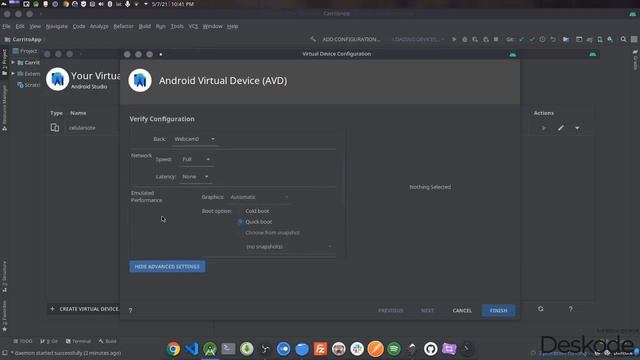Click the VCS rollback undo arrow icon
This screenshot has width=640, height=360.
pyautogui.click(x=553, y=39)
